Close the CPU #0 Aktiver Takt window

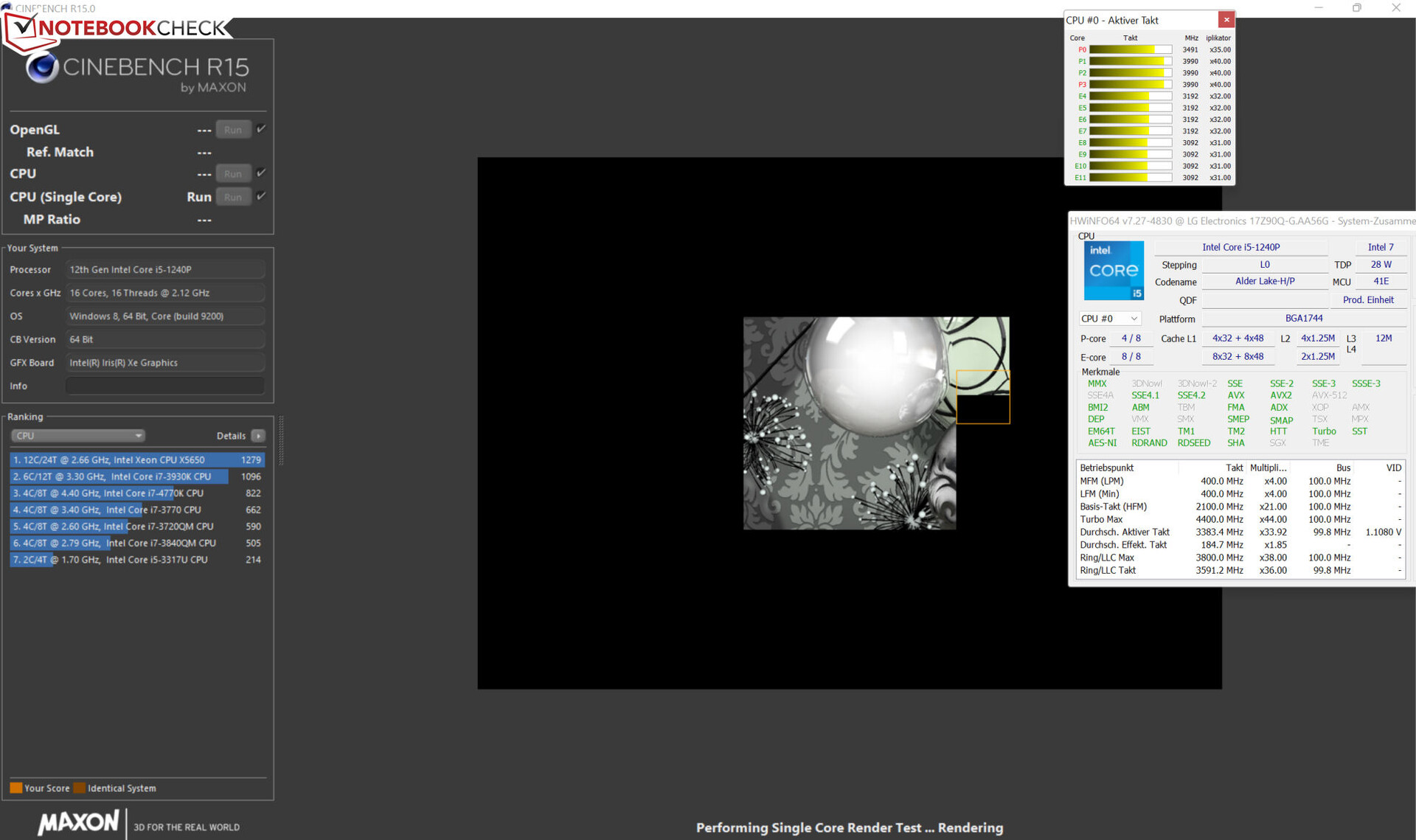1226,20
